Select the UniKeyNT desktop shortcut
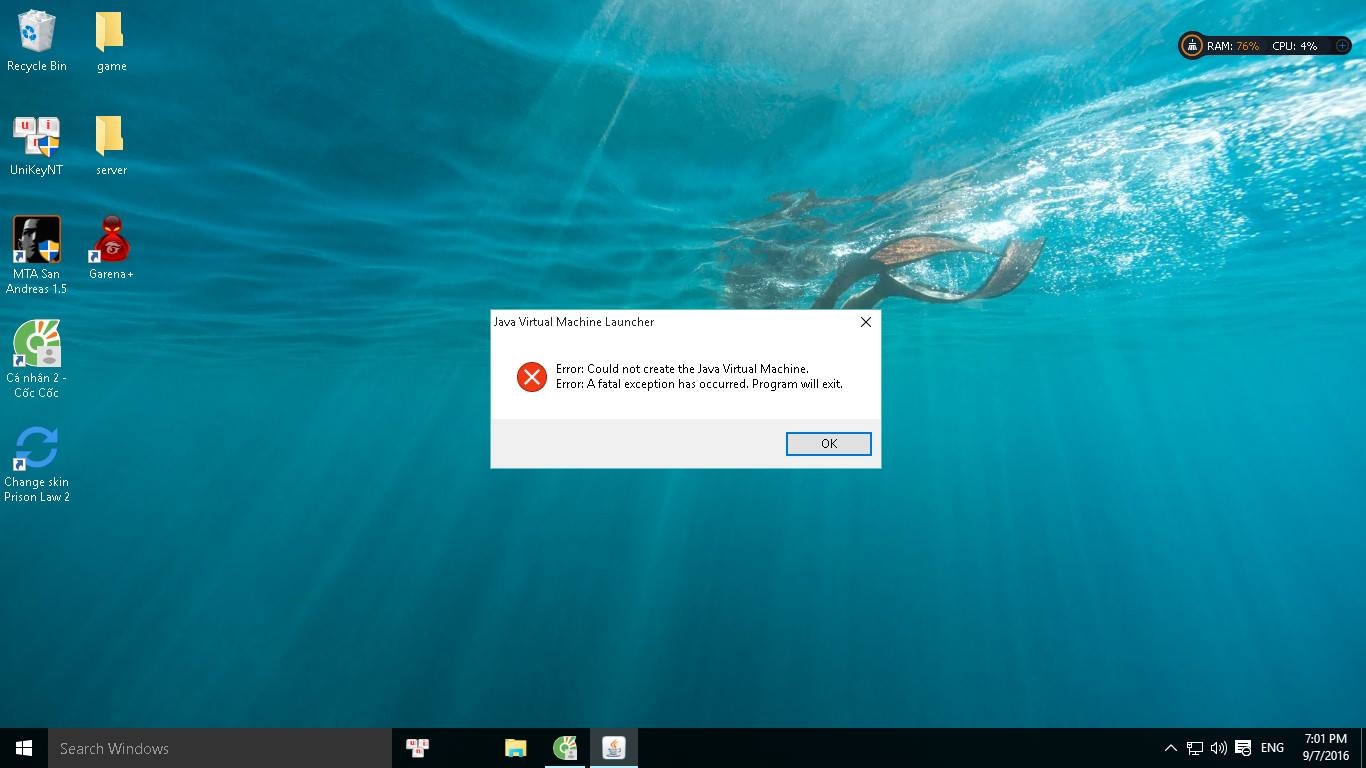The image size is (1366, 768). 37,146
